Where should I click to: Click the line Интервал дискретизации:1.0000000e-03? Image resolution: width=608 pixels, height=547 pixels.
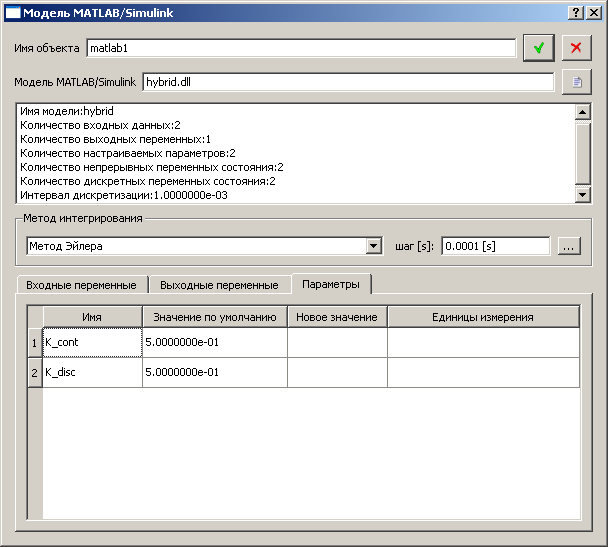pyautogui.click(x=124, y=195)
